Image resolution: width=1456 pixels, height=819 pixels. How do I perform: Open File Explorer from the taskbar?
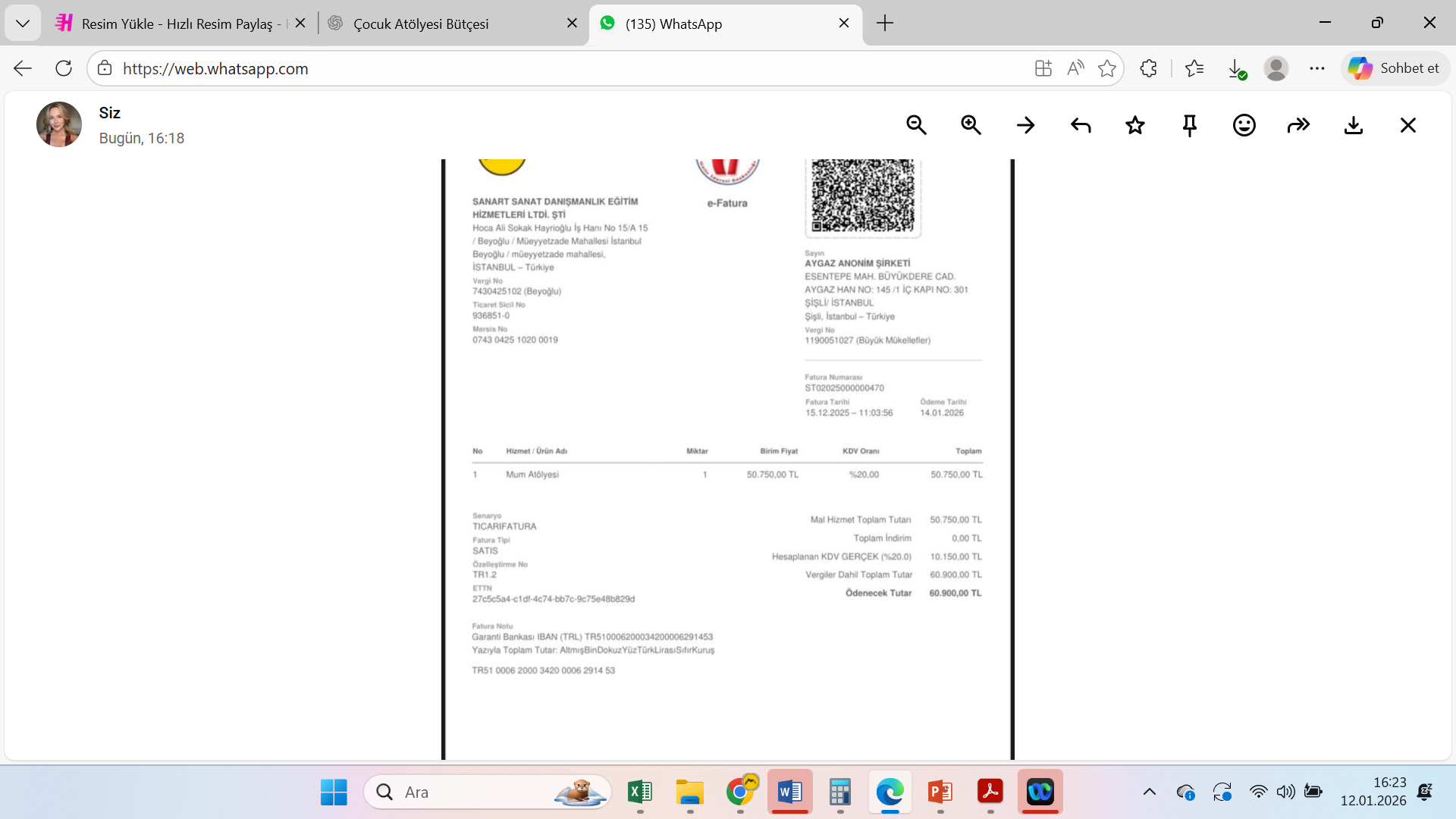point(690,792)
